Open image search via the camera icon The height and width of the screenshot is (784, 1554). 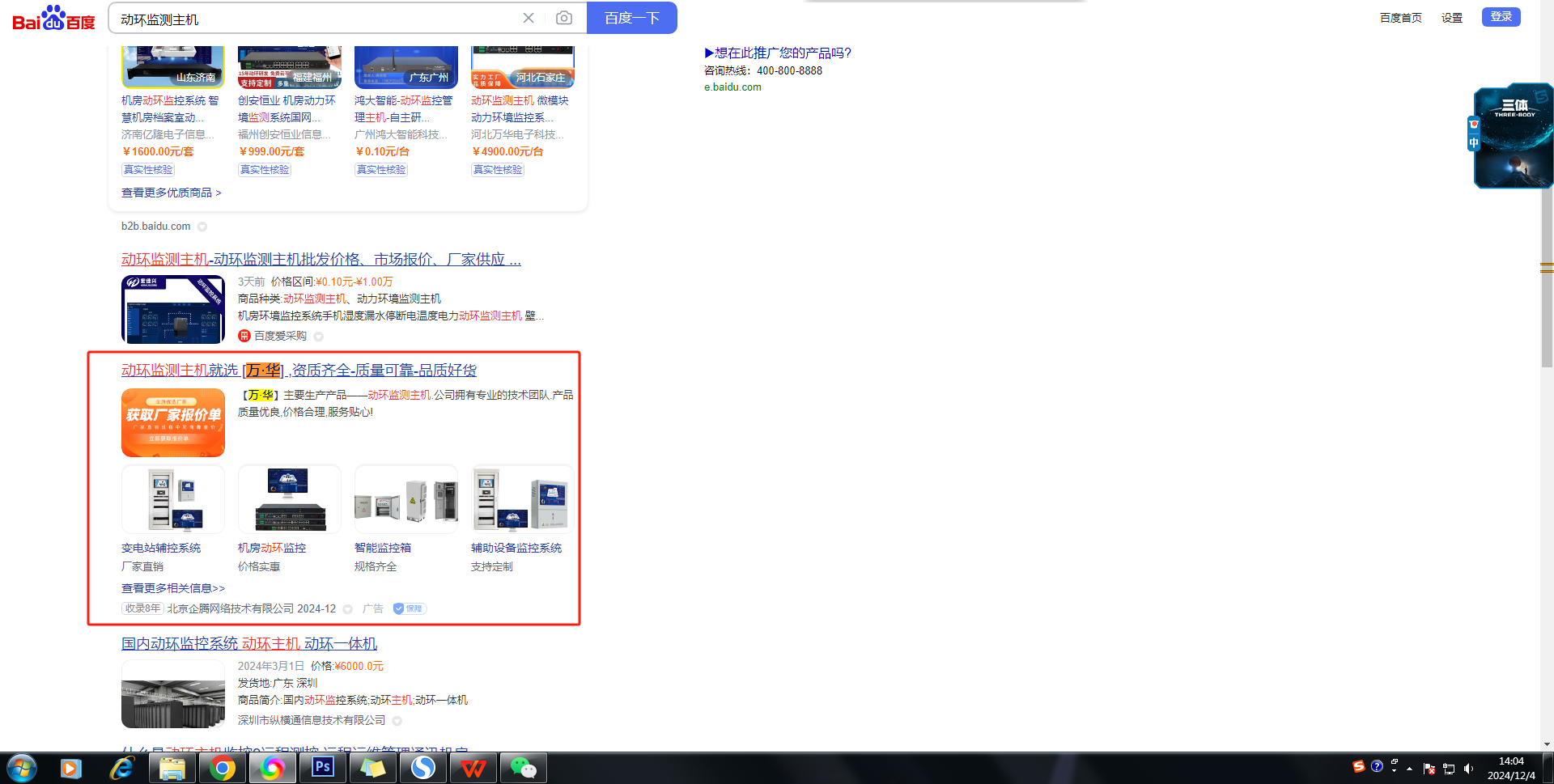click(x=564, y=18)
